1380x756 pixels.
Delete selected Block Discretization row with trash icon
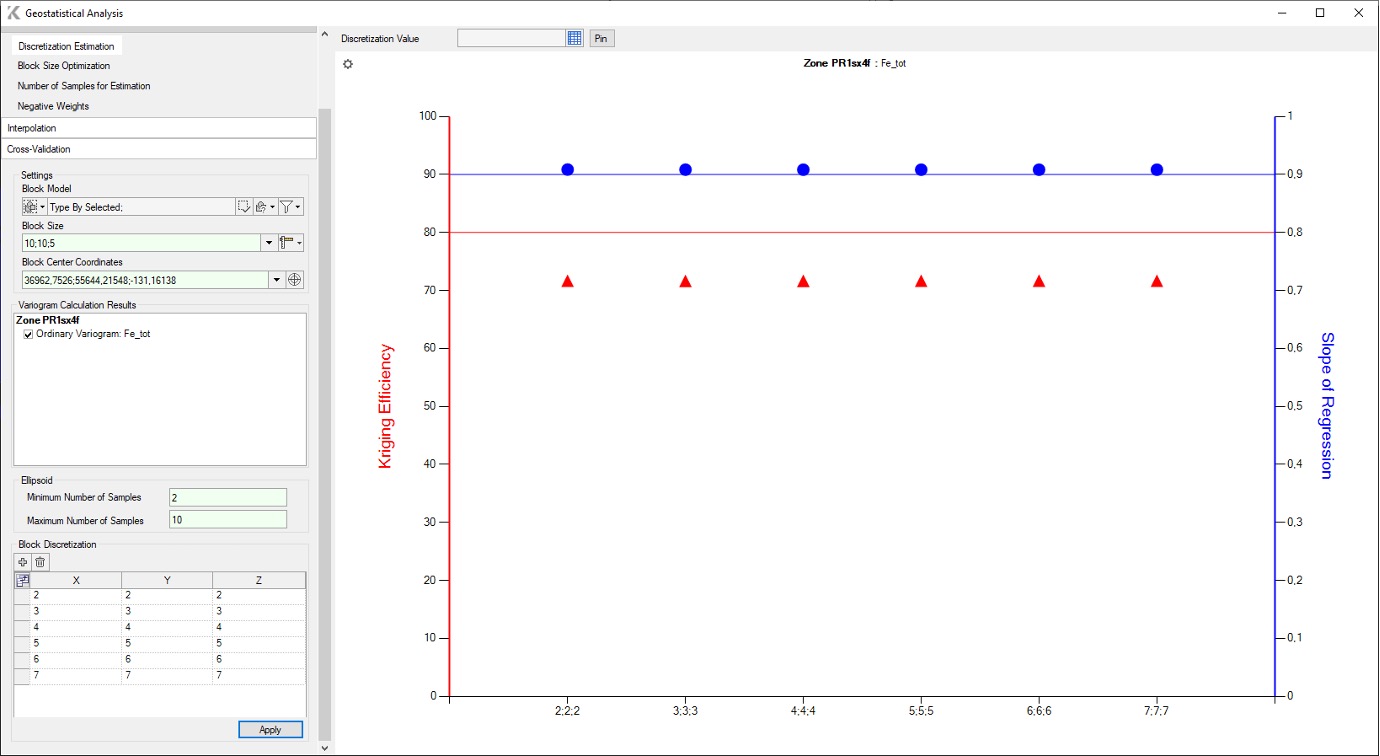tap(39, 562)
